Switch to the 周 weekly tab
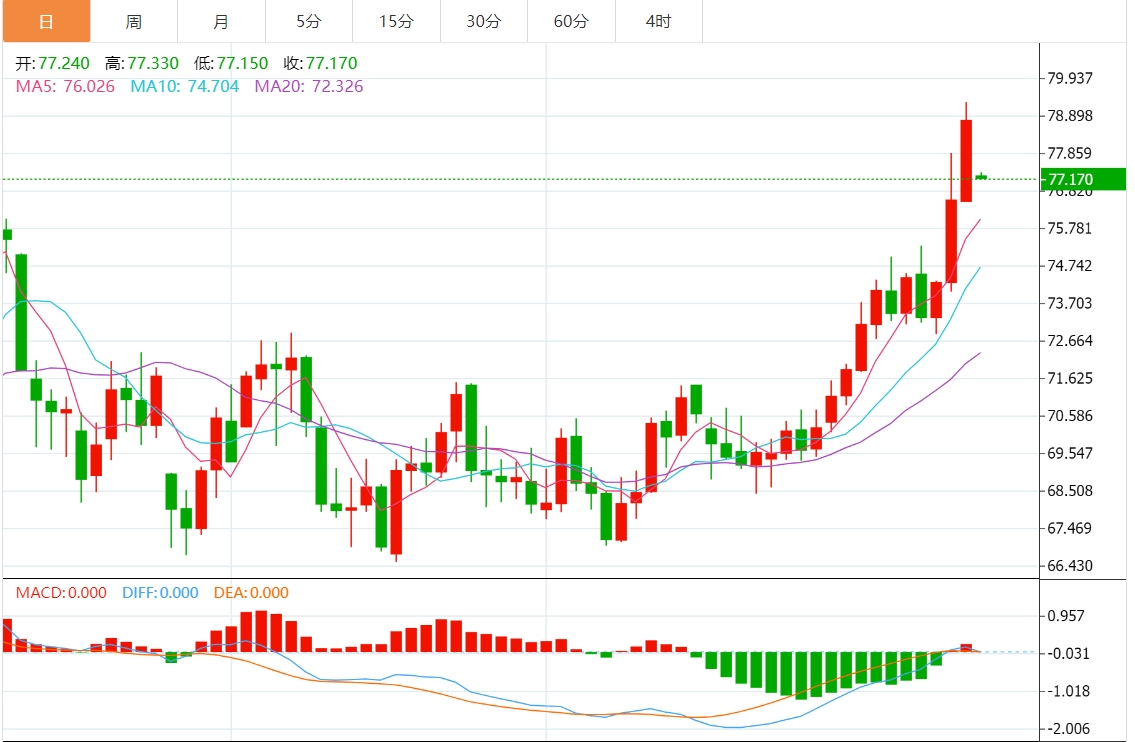This screenshot has width=1135, height=742. click(134, 22)
